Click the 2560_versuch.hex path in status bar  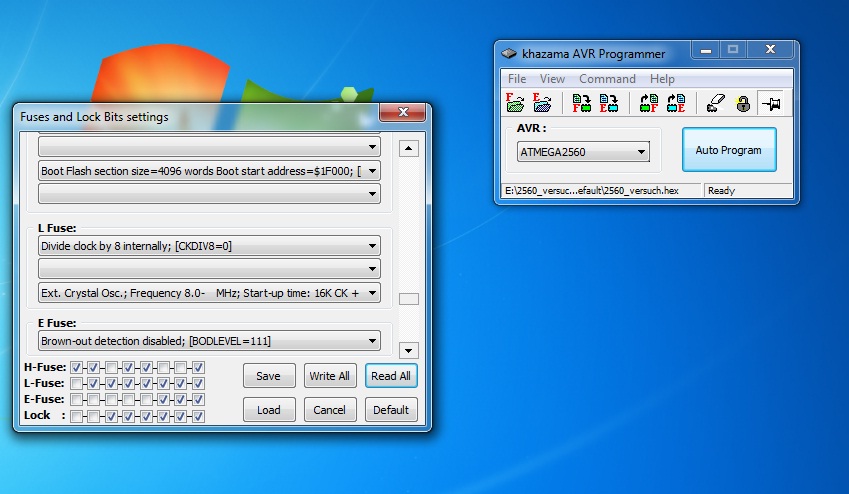tap(592, 191)
